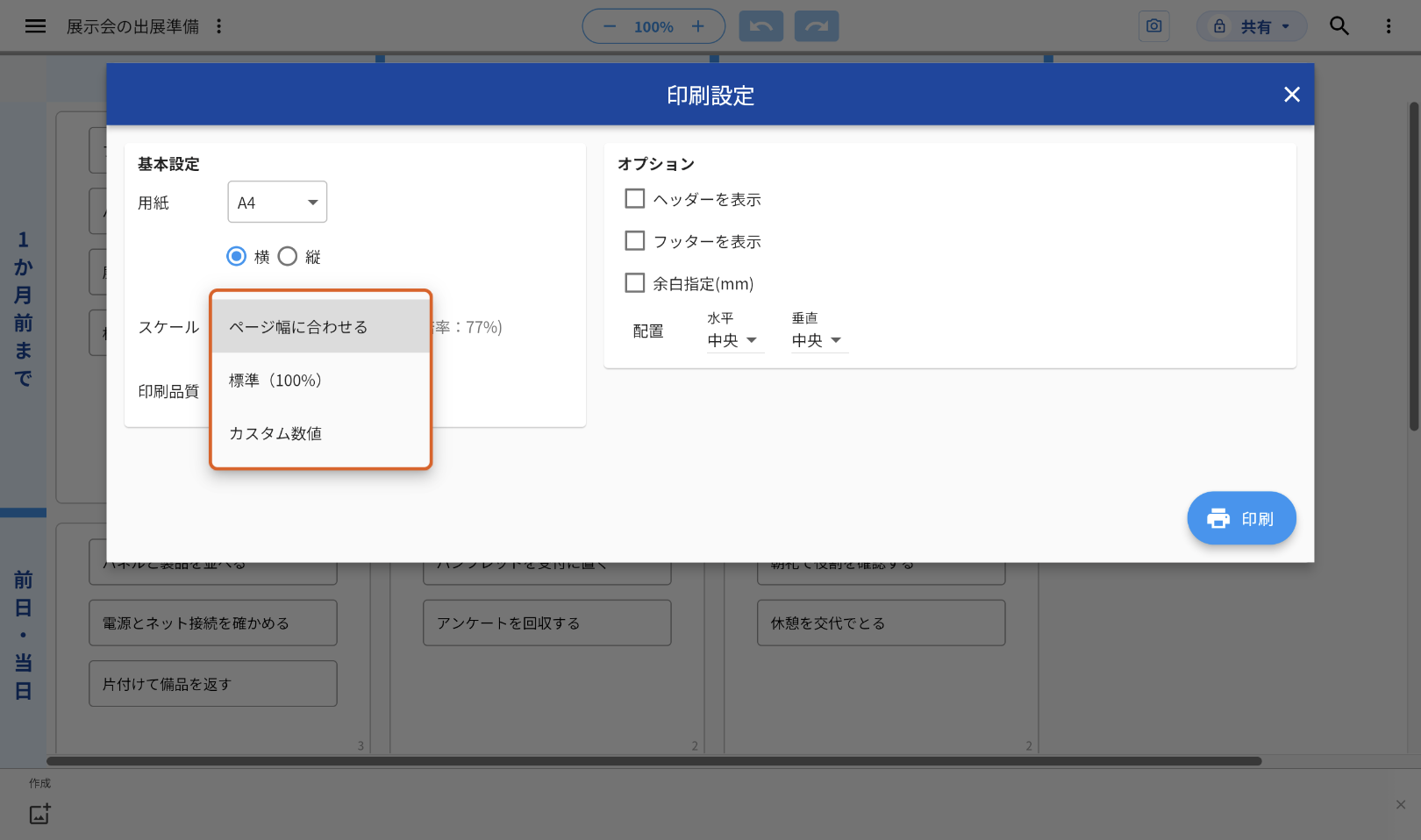Image resolution: width=1421 pixels, height=840 pixels.
Task: Zoom in with the plus button
Action: [x=698, y=26]
